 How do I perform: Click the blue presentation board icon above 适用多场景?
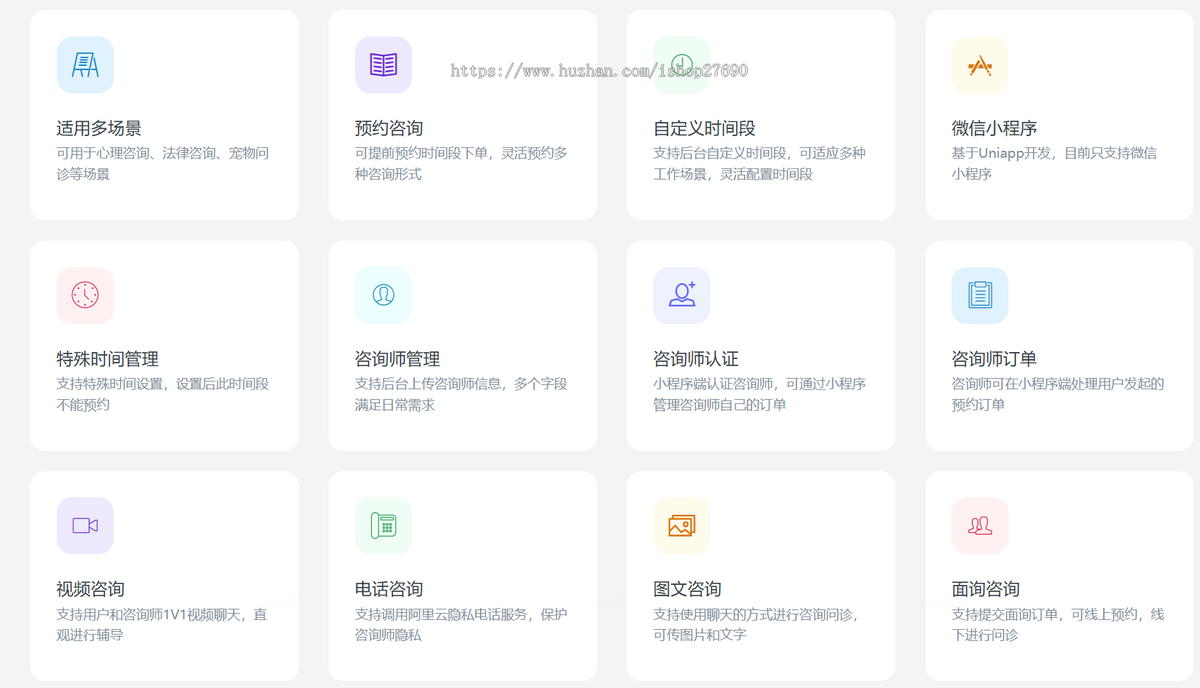(85, 65)
